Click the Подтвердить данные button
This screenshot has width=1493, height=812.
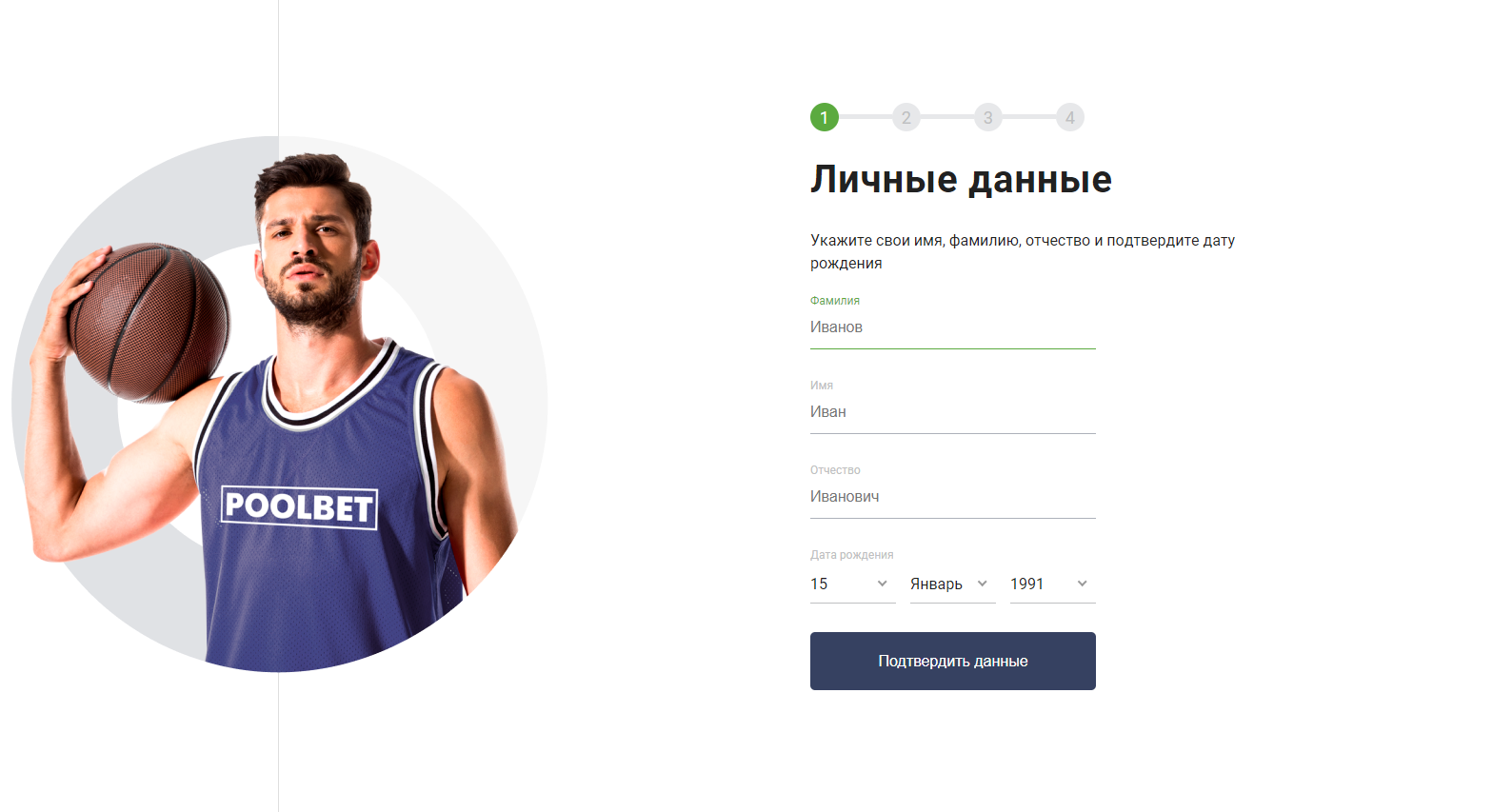click(x=953, y=661)
